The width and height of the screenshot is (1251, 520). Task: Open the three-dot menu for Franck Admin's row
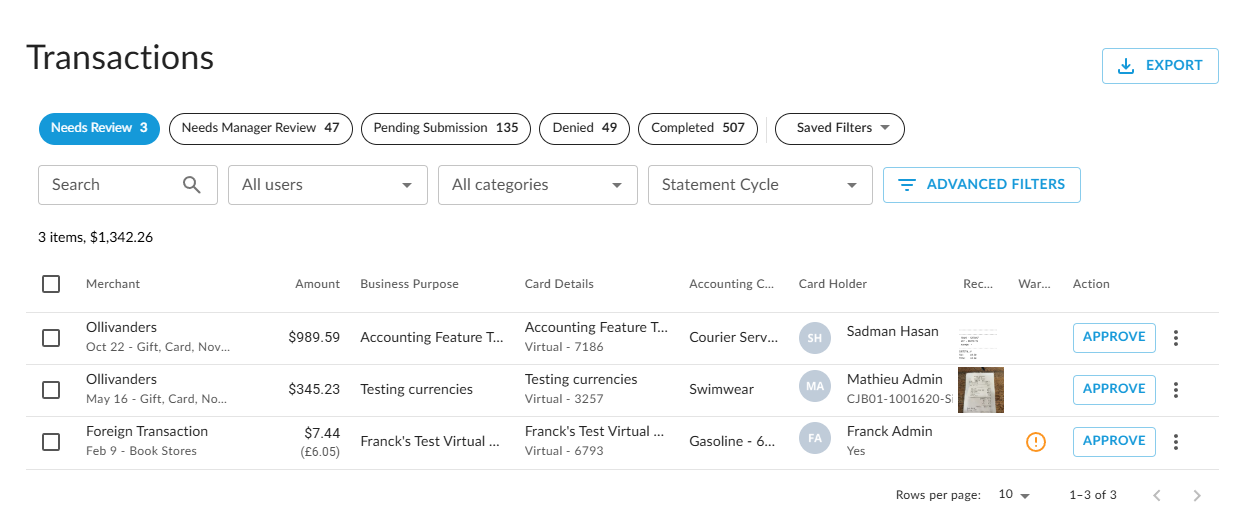(x=1176, y=442)
